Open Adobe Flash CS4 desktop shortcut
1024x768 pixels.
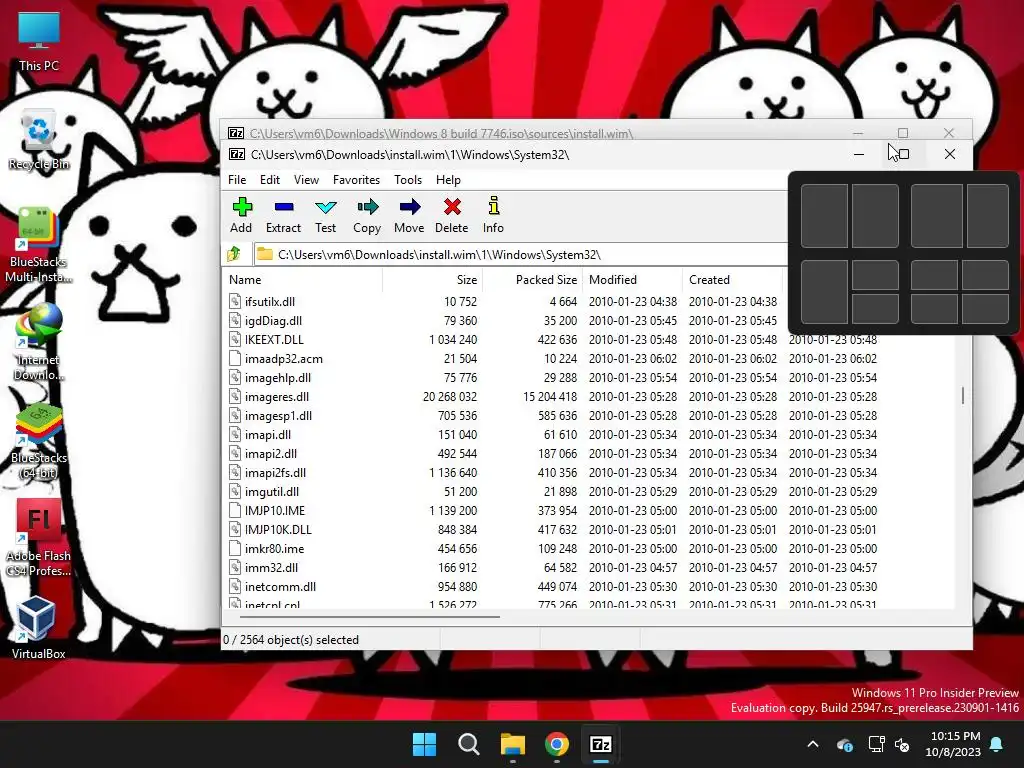(39, 538)
